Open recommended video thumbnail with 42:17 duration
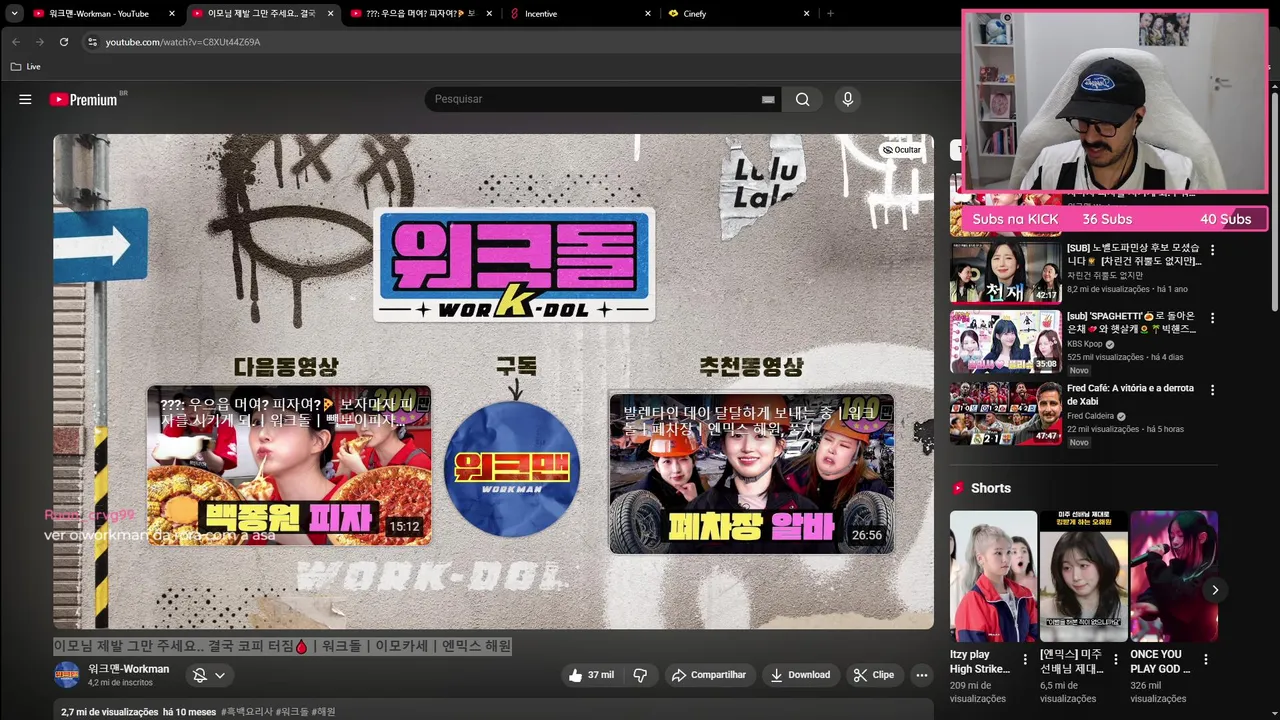Image resolution: width=1280 pixels, height=720 pixels. (x=1005, y=271)
